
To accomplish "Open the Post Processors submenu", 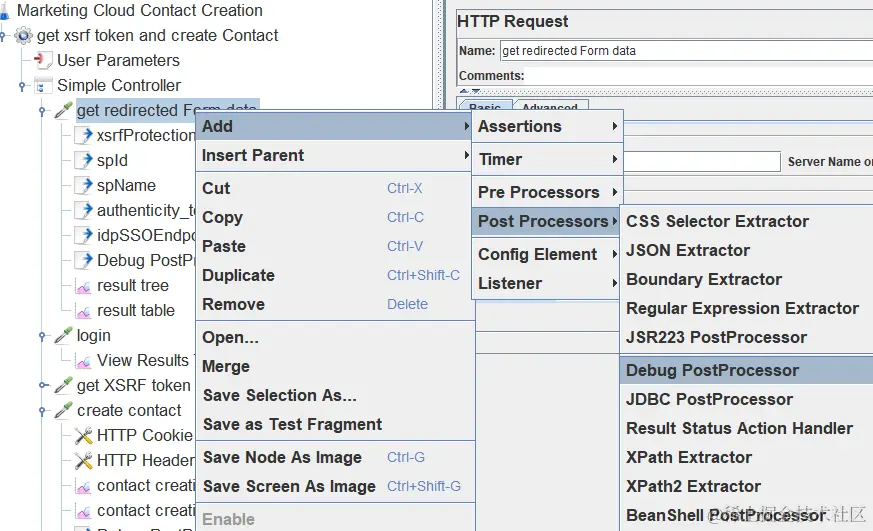I will pyautogui.click(x=547, y=221).
